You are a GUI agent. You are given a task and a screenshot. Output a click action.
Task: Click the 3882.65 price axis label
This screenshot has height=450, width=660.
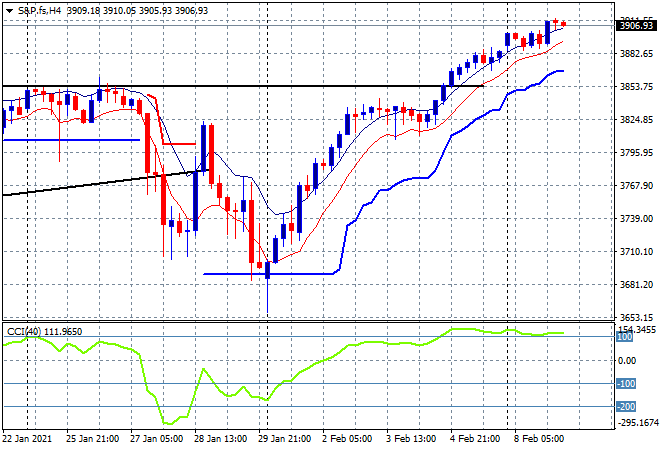(x=636, y=53)
